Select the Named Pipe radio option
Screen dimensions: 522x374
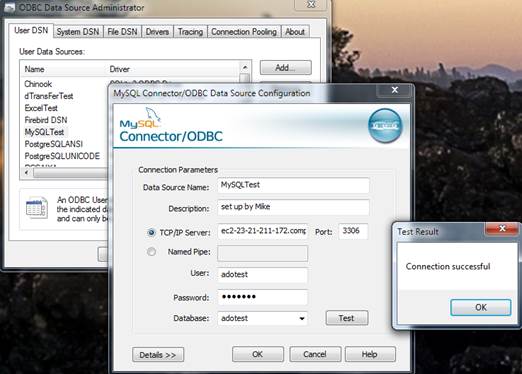[151, 252]
